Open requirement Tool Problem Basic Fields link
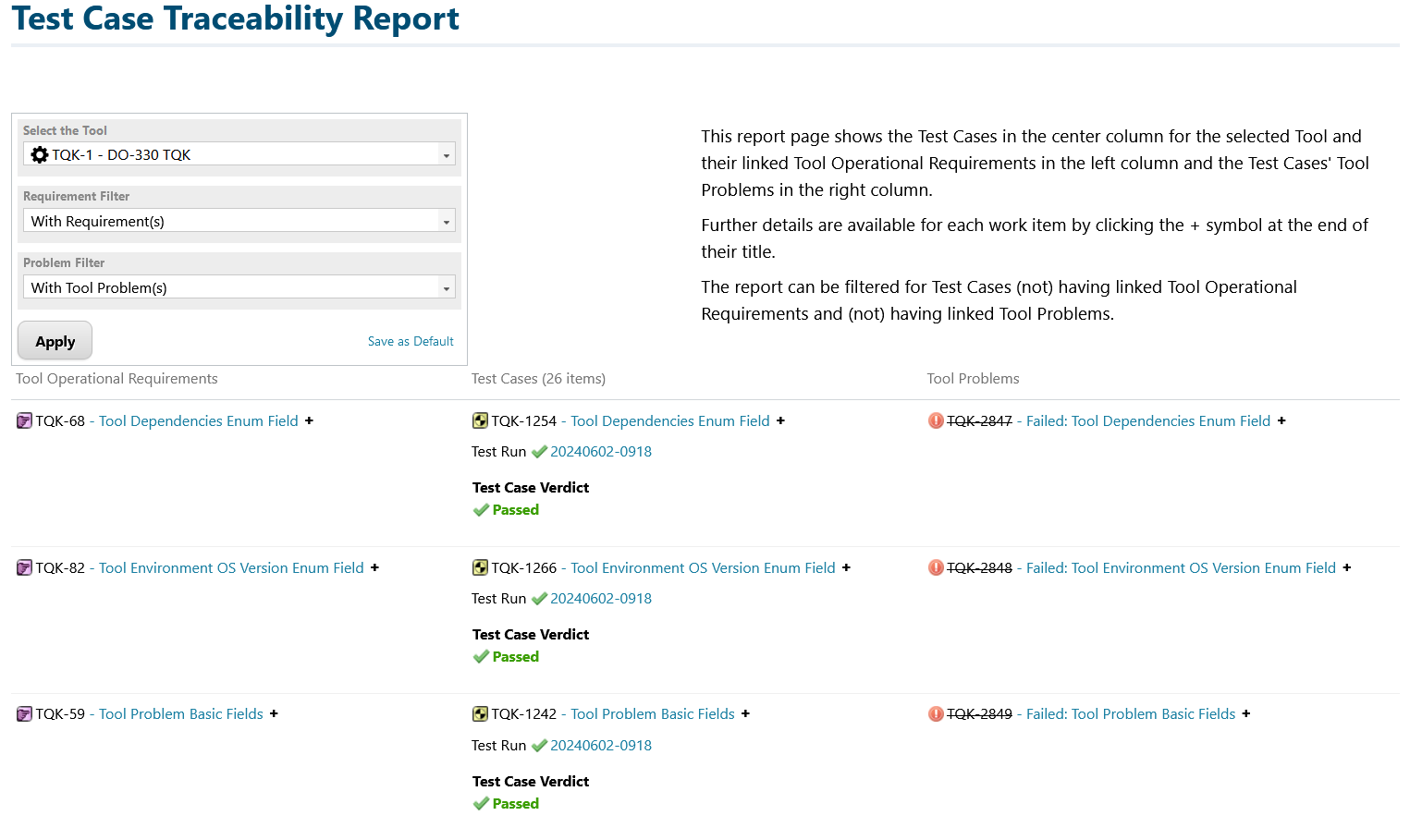 [x=181, y=714]
